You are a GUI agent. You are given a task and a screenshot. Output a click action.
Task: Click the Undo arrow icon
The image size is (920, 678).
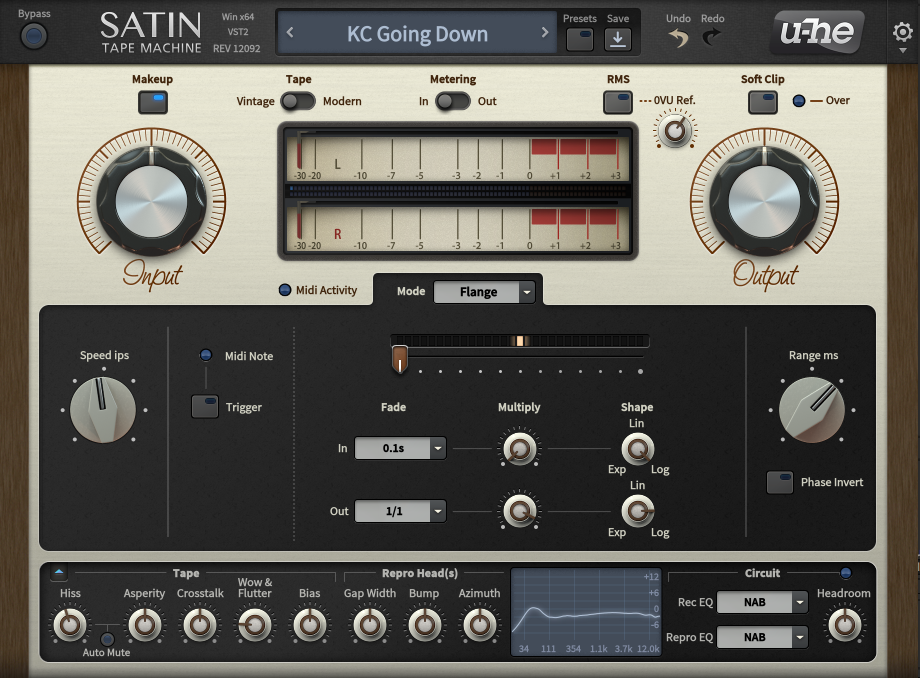pyautogui.click(x=679, y=38)
